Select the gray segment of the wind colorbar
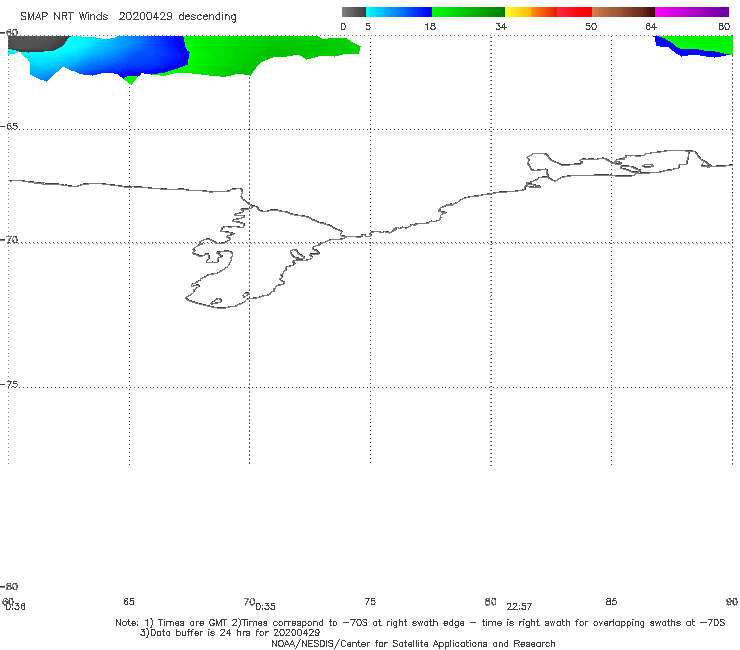This screenshot has height=650, width=740. [x=354, y=12]
